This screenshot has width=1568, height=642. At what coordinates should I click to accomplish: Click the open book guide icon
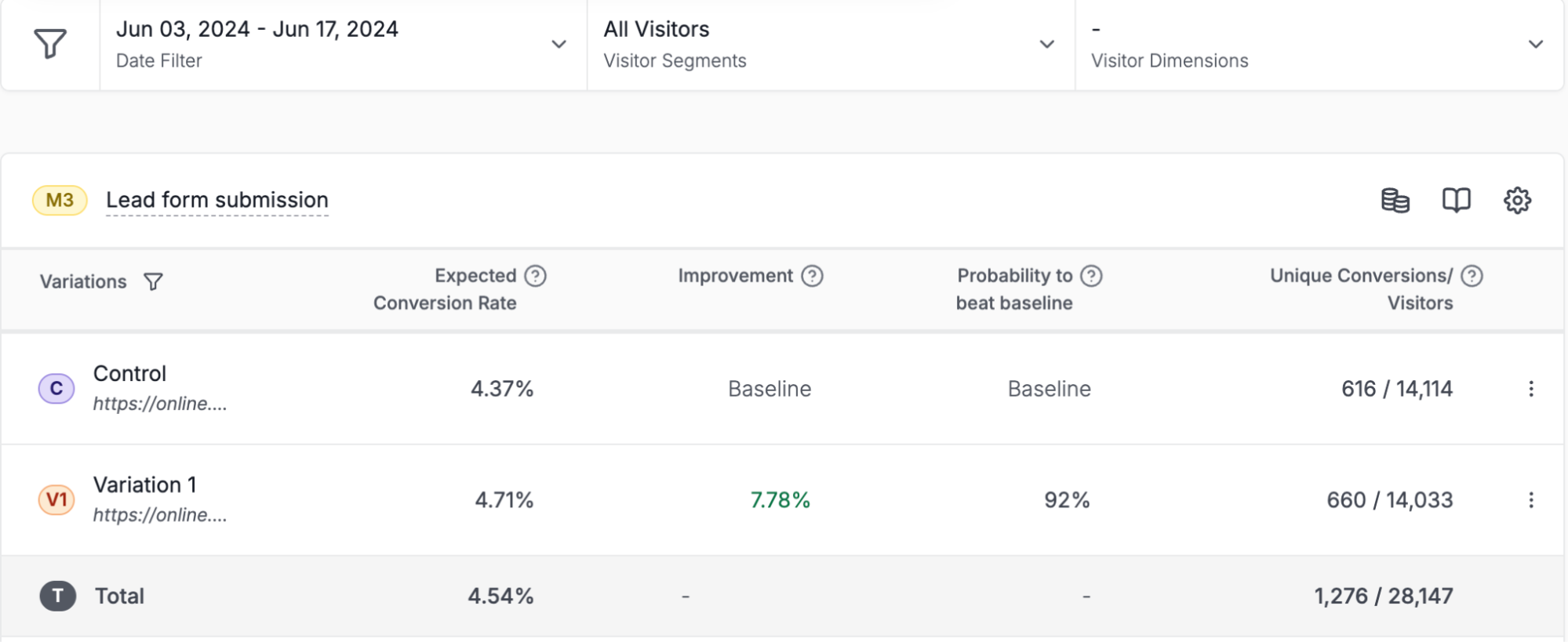(x=1456, y=201)
